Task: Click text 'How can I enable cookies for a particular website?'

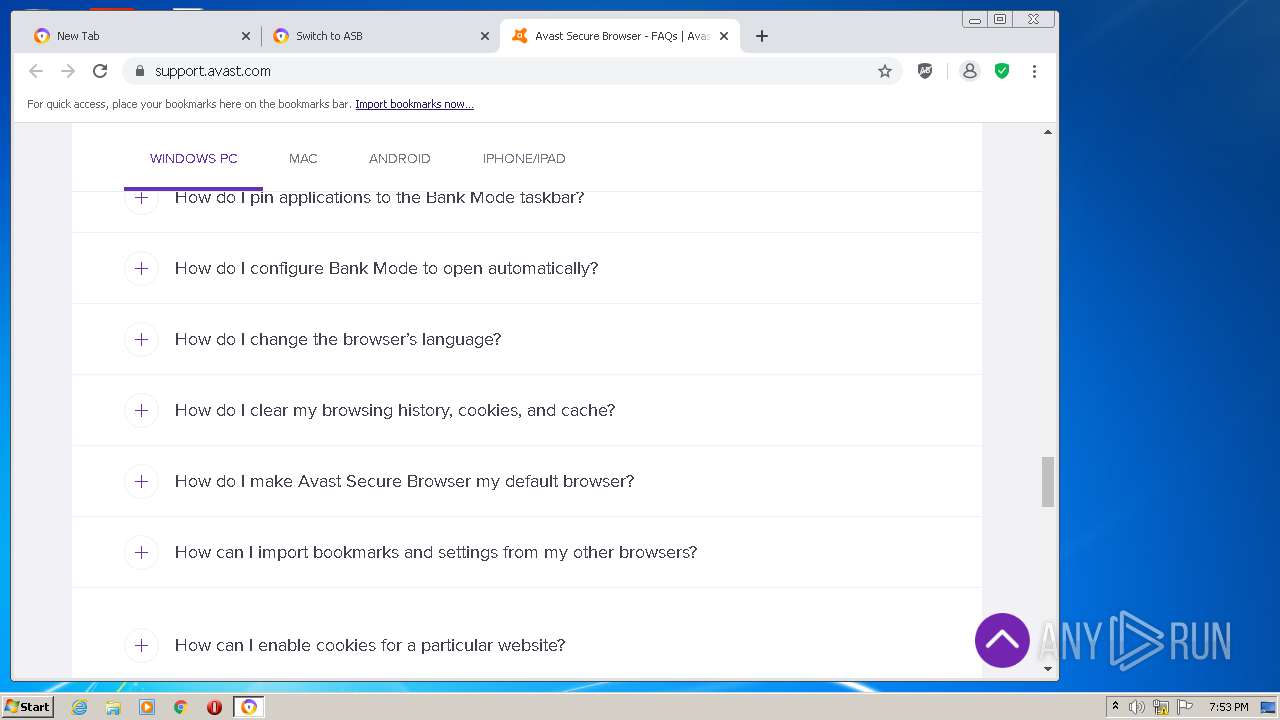Action: click(370, 645)
